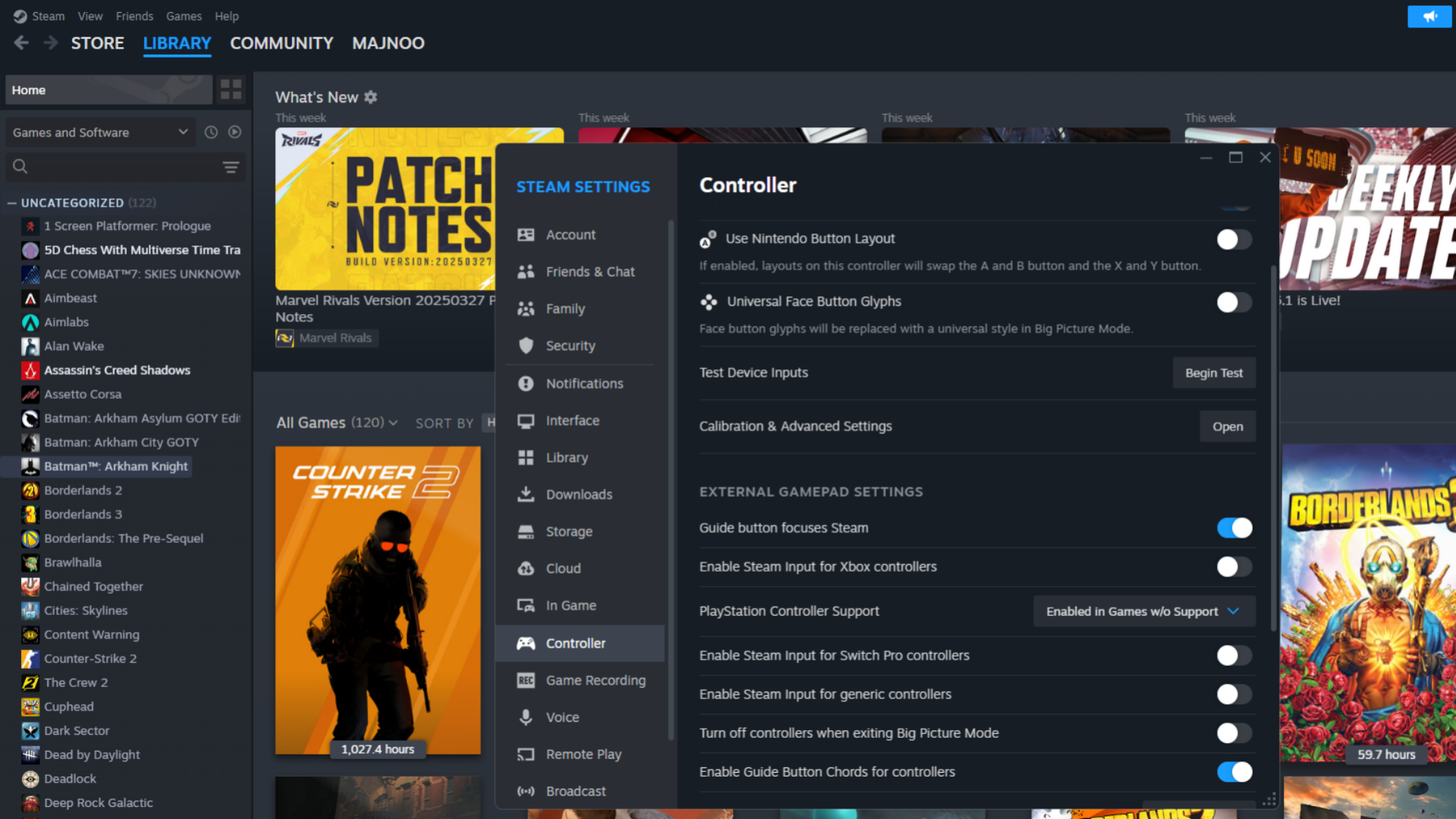The width and height of the screenshot is (1456, 819).
Task: Go to the COMMUNITY tab
Action: click(282, 43)
